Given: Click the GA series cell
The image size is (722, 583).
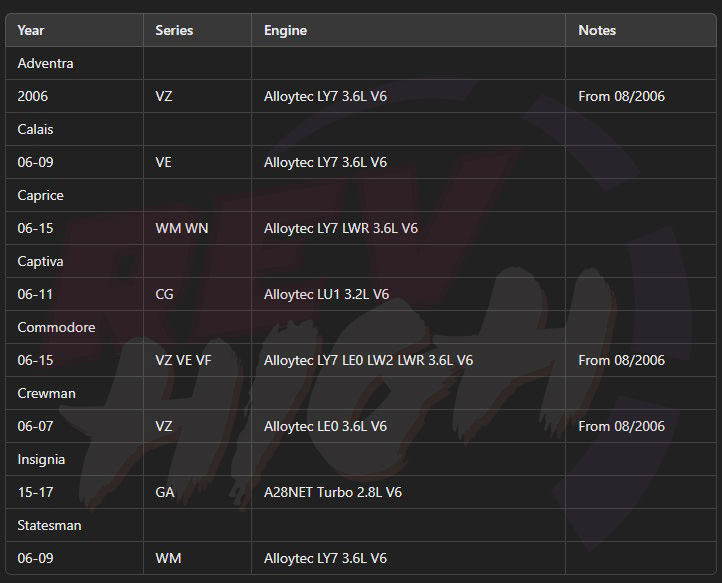Looking at the screenshot, I should tap(198, 492).
